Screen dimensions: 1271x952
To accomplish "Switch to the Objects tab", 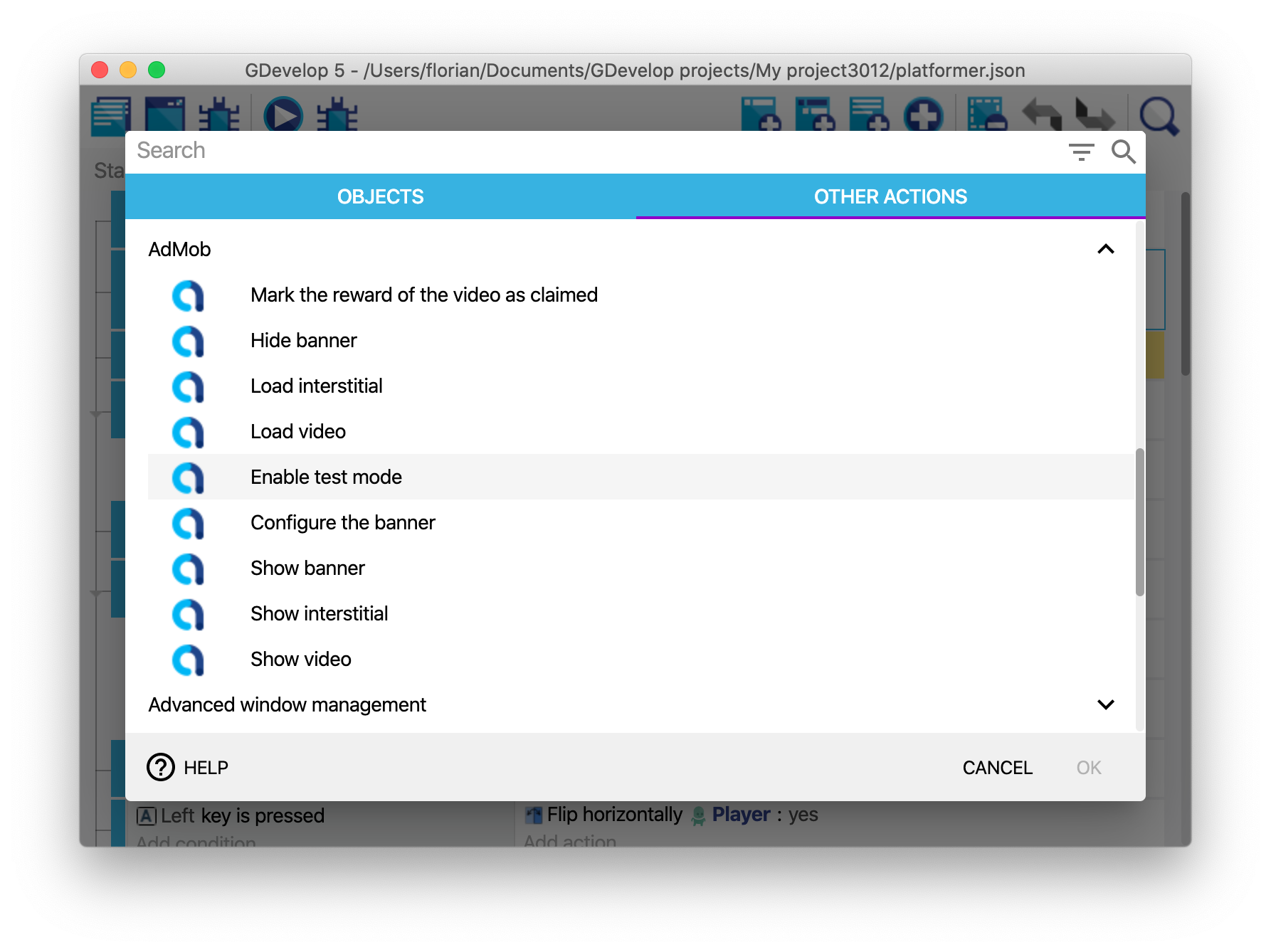I will [x=380, y=196].
